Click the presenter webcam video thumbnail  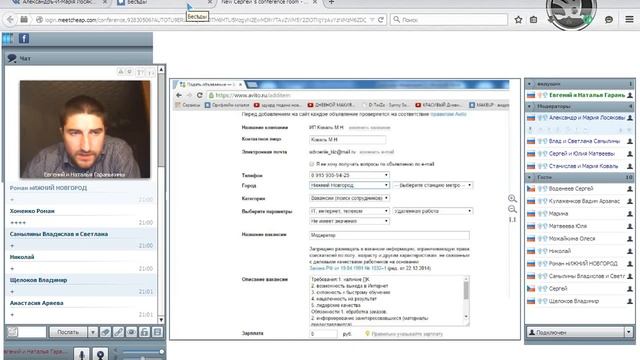pyautogui.click(x=85, y=129)
